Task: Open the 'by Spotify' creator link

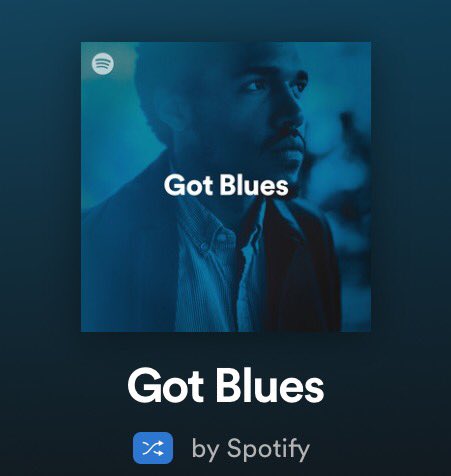Action: (251, 449)
